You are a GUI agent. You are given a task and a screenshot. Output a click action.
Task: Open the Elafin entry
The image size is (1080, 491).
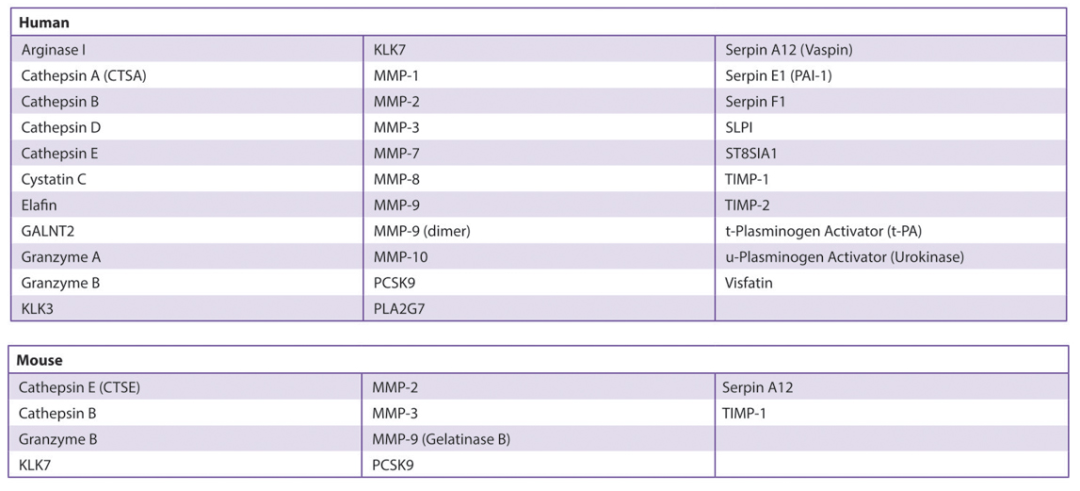[39, 205]
